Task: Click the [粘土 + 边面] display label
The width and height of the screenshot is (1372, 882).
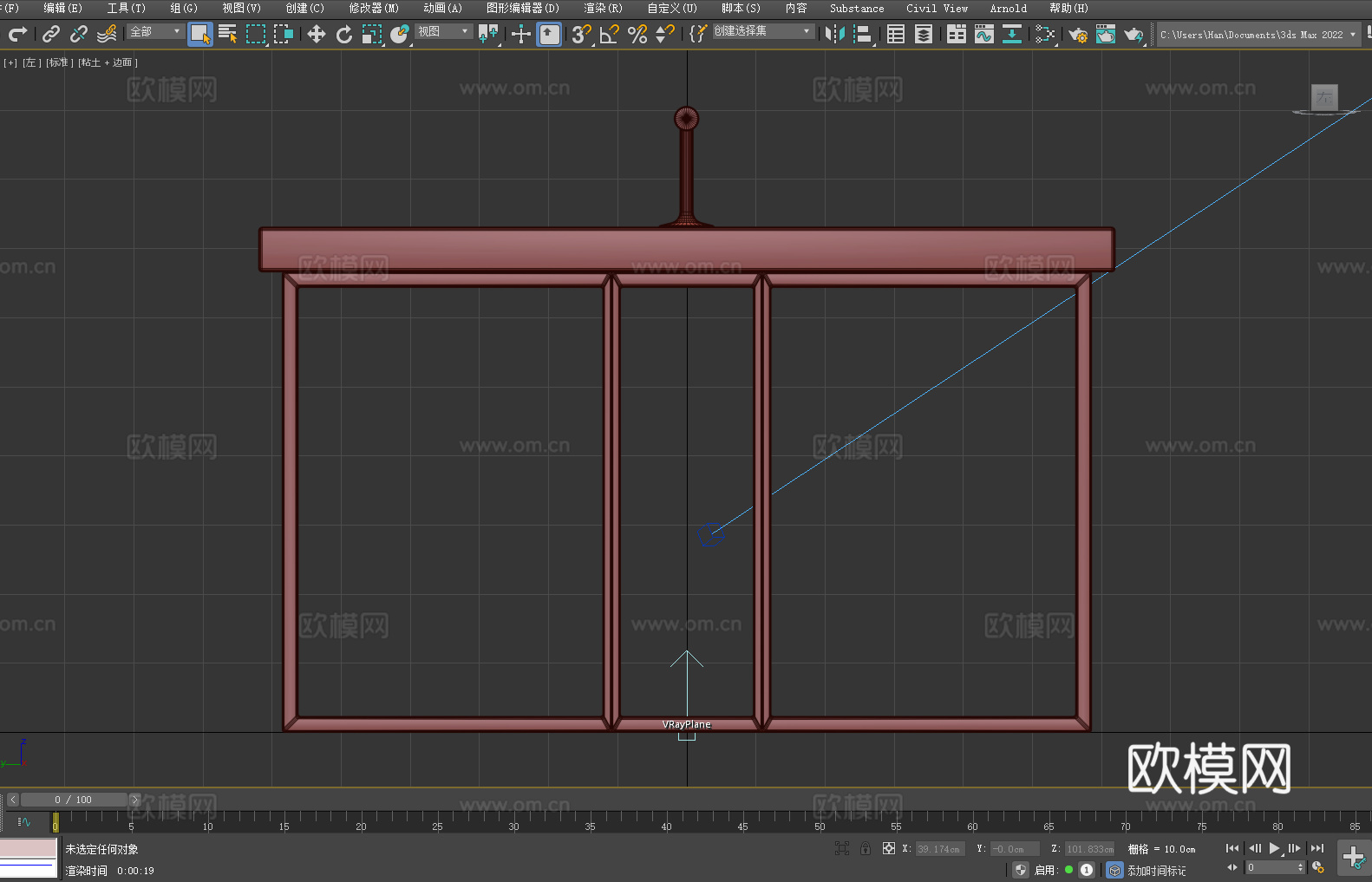Action: 108,62
